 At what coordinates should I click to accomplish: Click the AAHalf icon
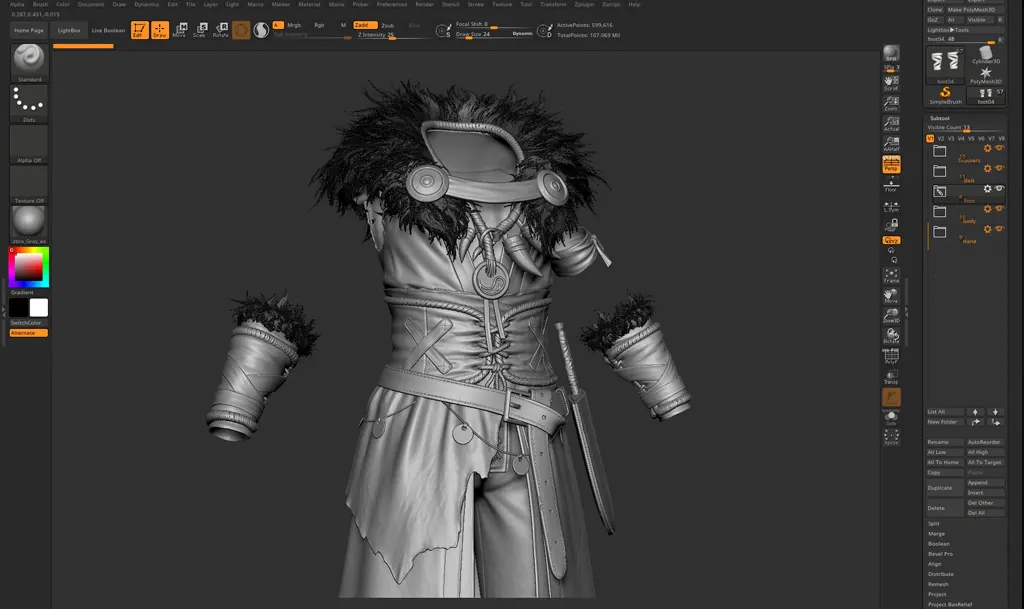pyautogui.click(x=891, y=144)
